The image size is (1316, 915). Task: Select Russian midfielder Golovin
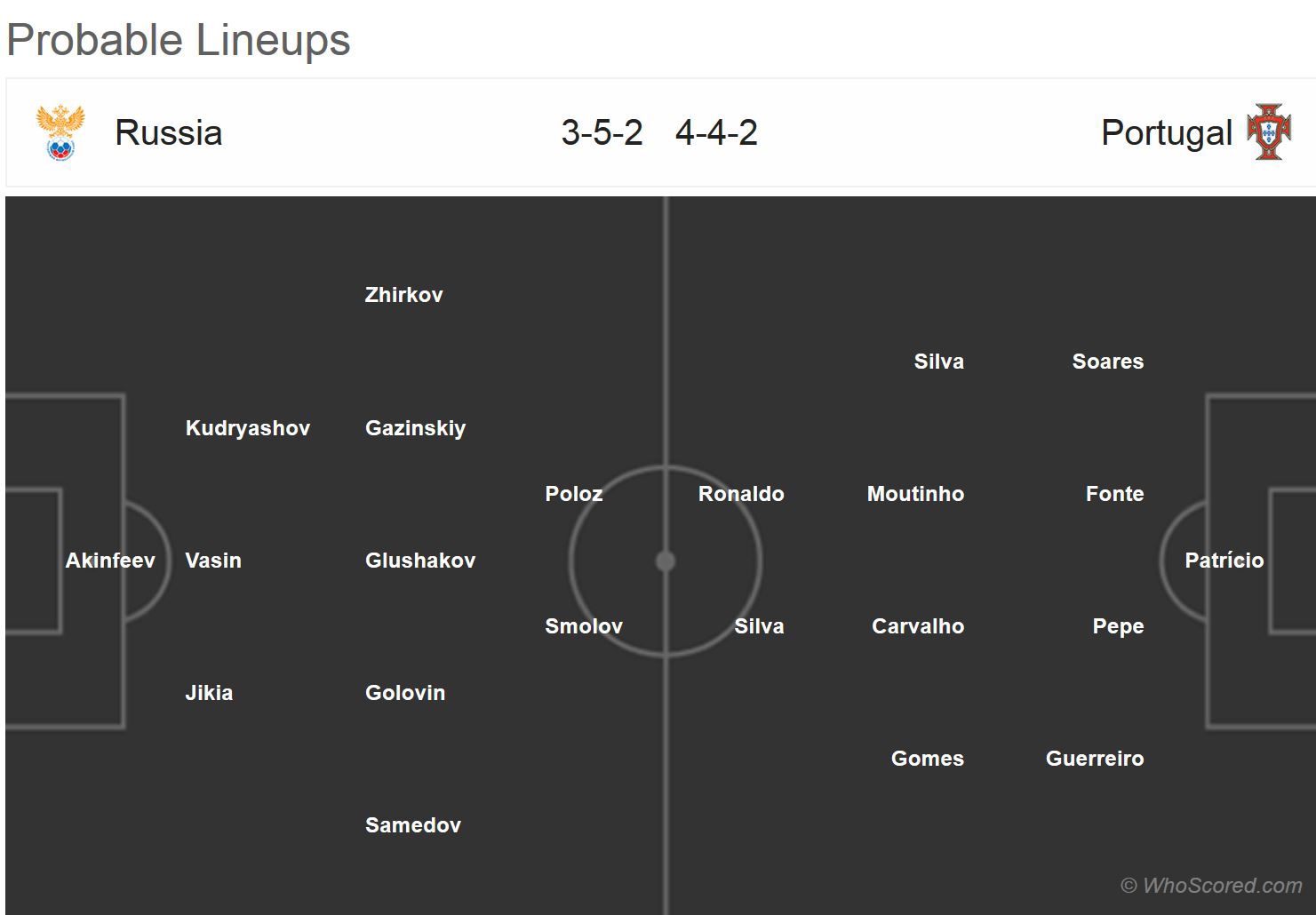(x=405, y=693)
